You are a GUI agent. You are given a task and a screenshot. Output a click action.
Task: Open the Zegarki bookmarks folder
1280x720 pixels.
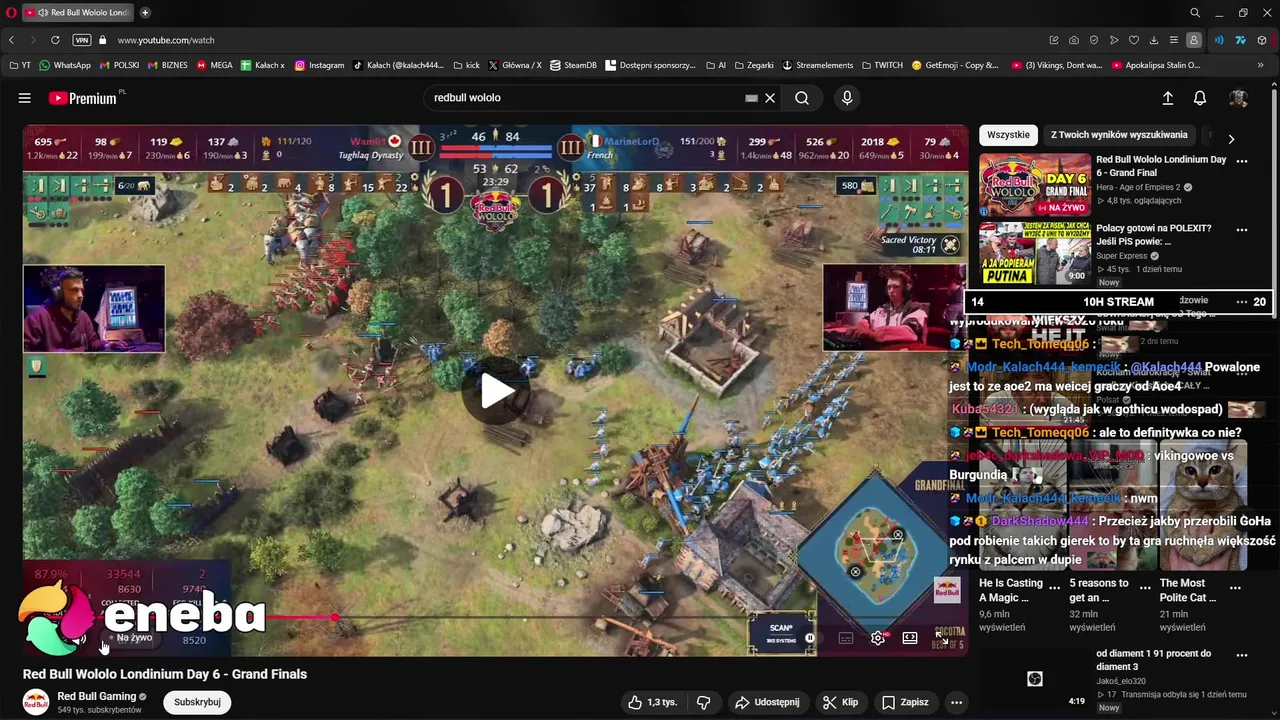point(753,65)
